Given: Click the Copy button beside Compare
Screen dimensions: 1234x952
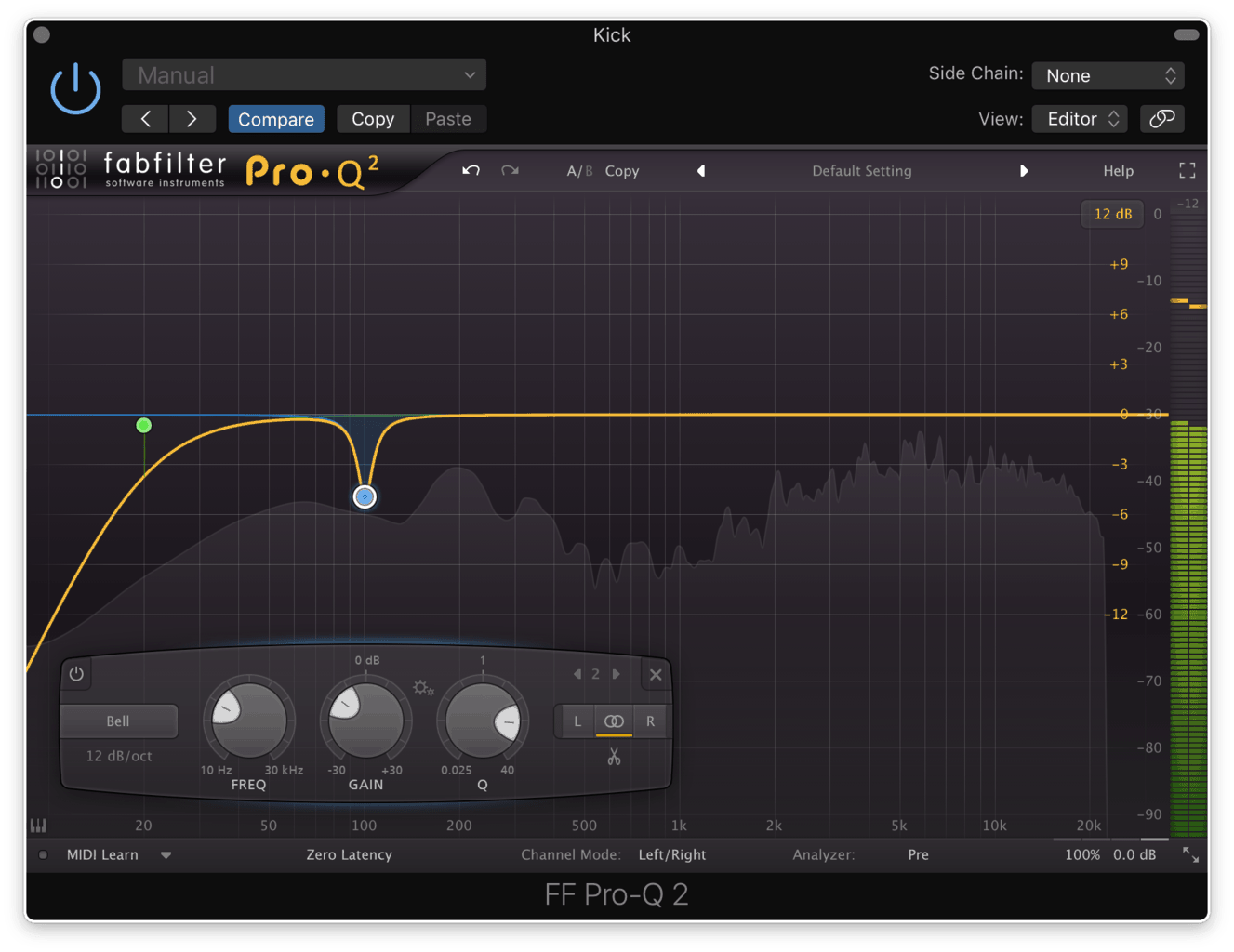Looking at the screenshot, I should point(373,119).
